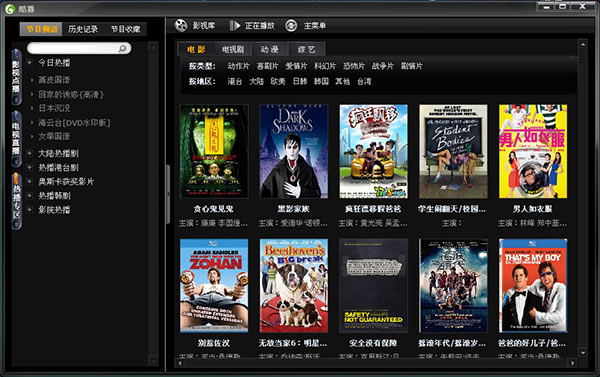Switch to the 节目收藏 tab

coord(126,29)
